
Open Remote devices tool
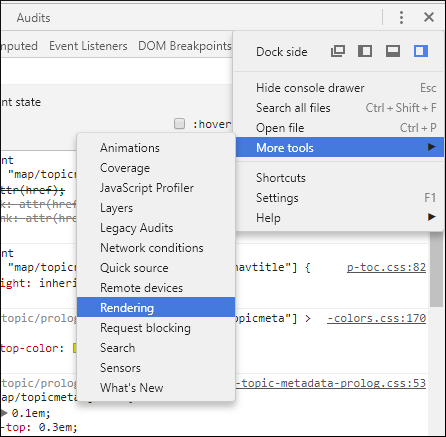[x=156, y=288]
